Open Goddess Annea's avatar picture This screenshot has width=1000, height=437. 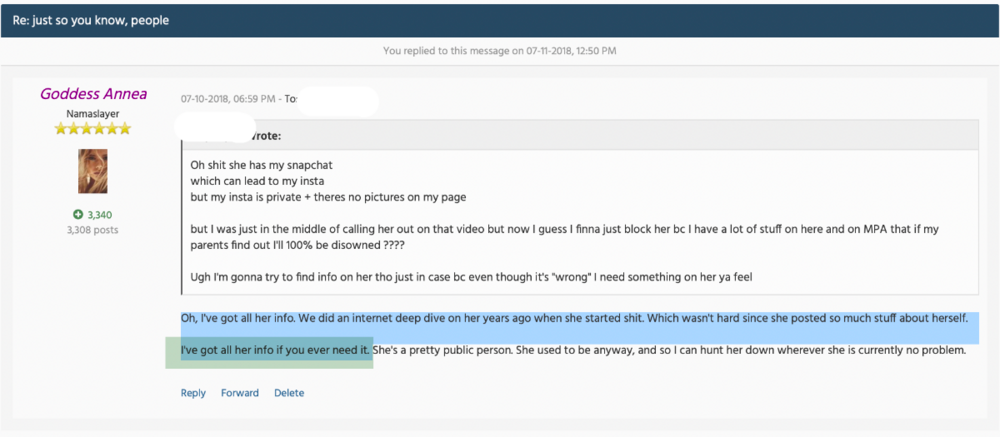[x=92, y=171]
